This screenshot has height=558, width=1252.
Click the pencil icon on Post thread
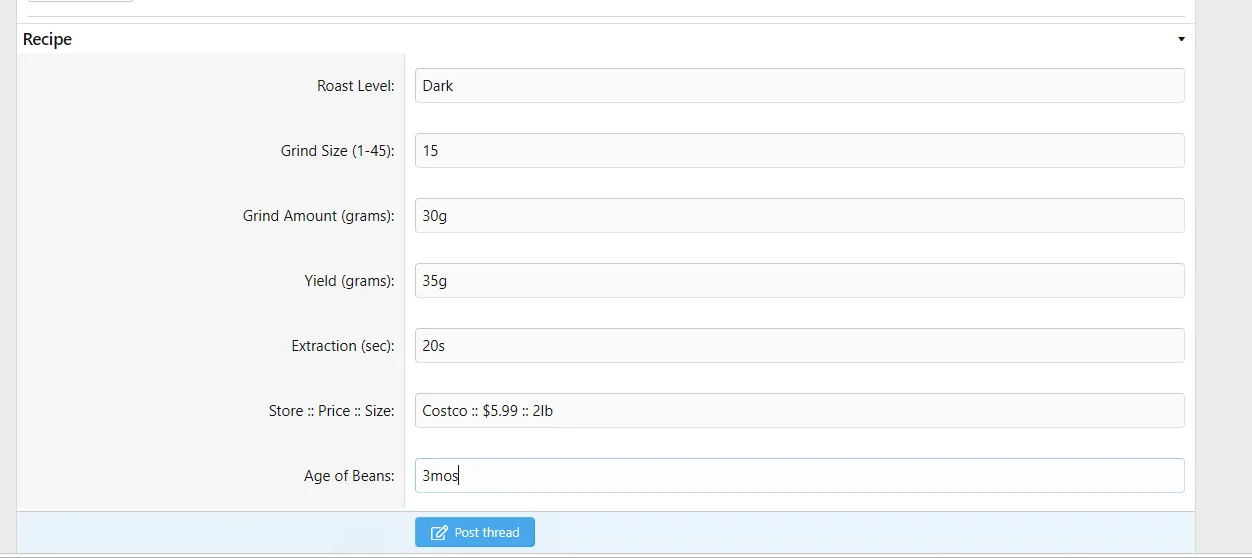point(439,533)
